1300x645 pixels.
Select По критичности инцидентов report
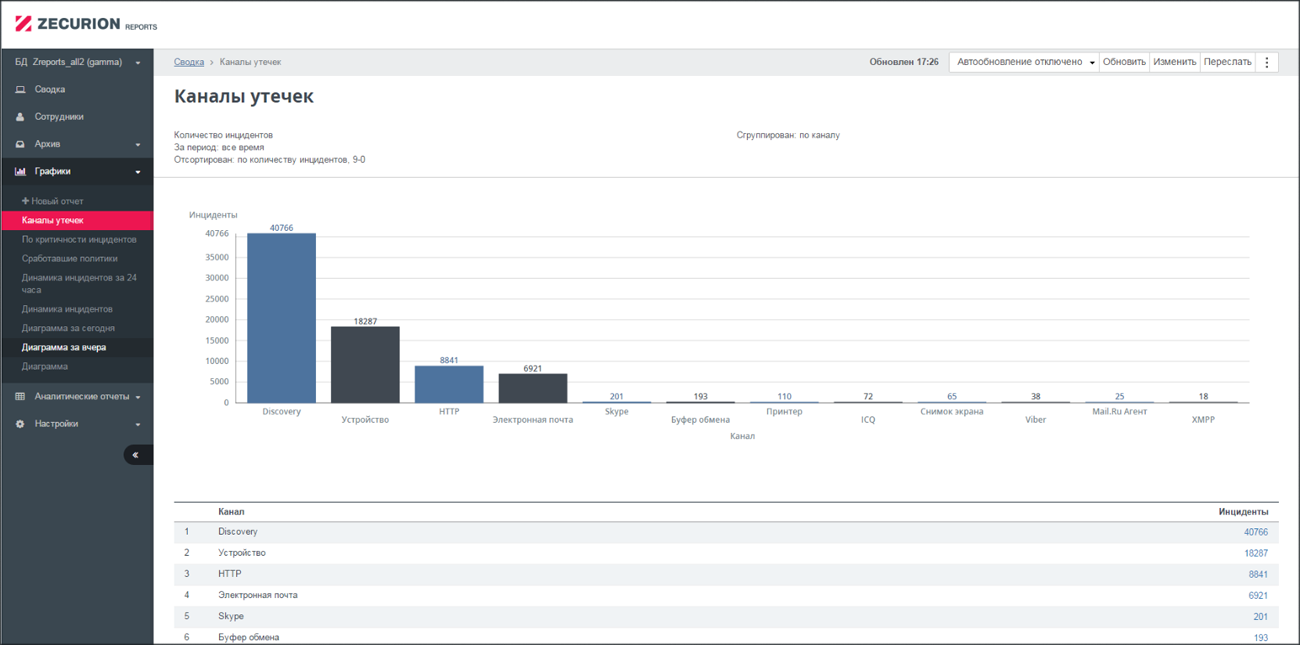click(x=79, y=239)
